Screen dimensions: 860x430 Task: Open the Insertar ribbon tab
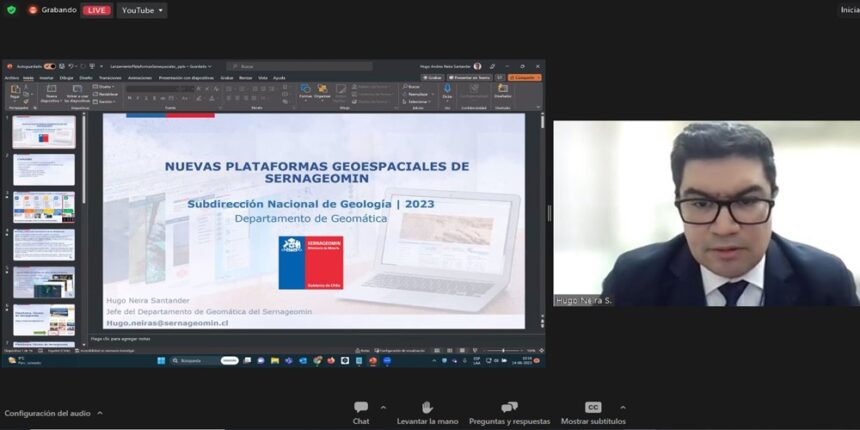click(x=46, y=77)
